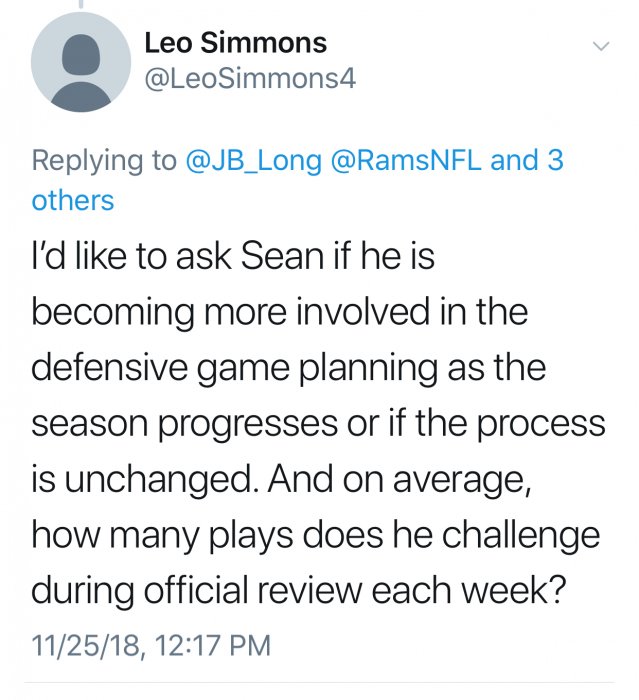Select the thread connector line above the avatar

pyautogui.click(x=81, y=4)
